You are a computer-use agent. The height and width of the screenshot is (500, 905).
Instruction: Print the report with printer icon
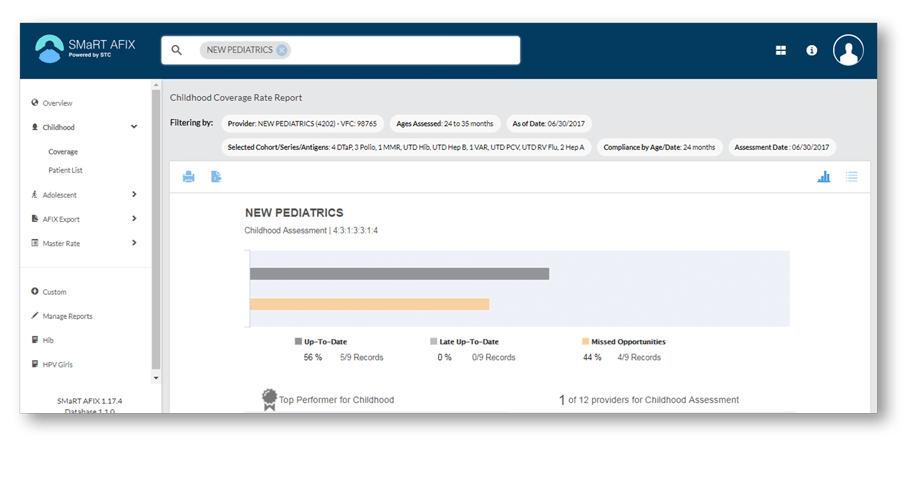coord(189,177)
